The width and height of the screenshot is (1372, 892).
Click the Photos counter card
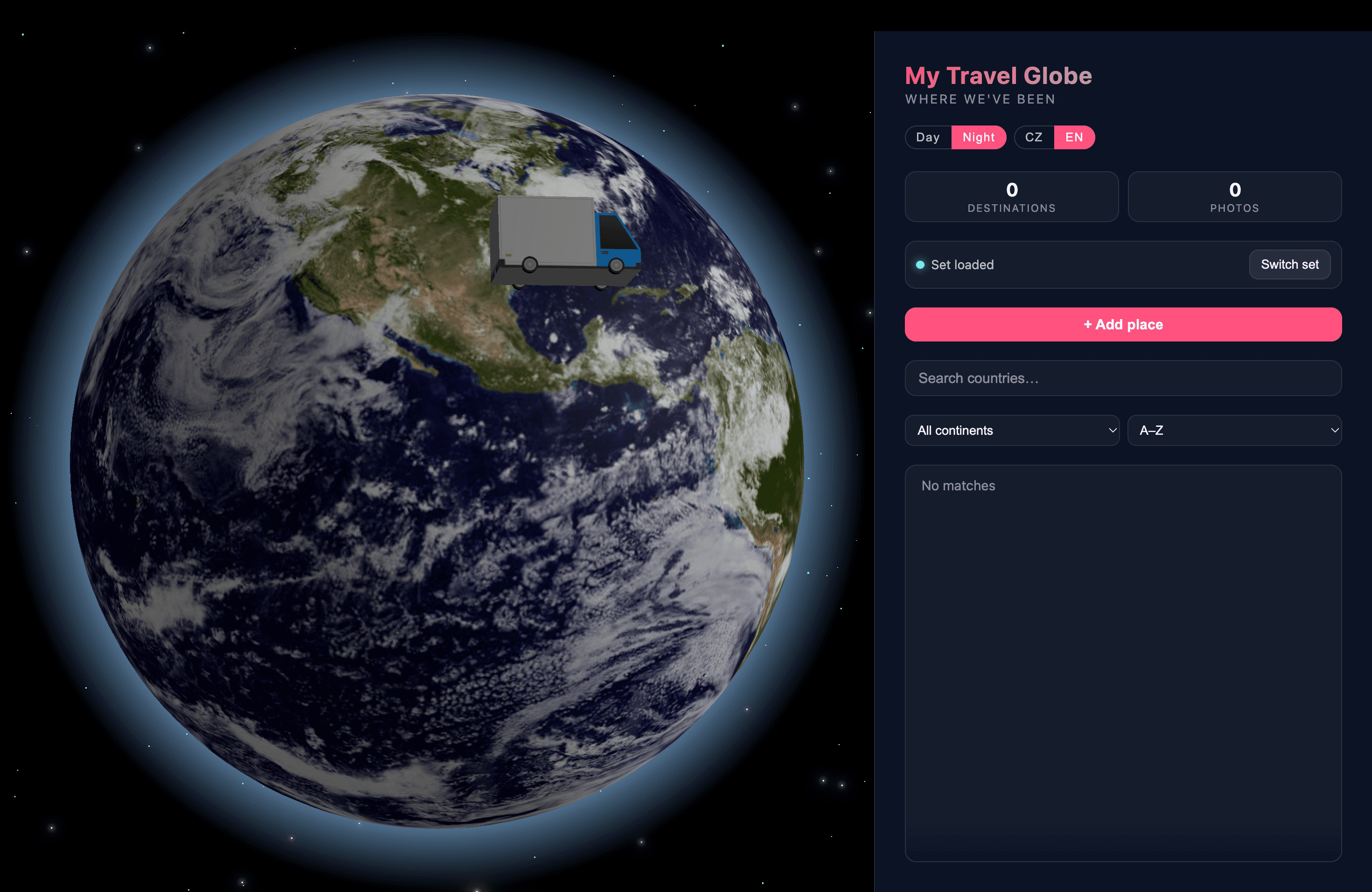click(x=1234, y=196)
